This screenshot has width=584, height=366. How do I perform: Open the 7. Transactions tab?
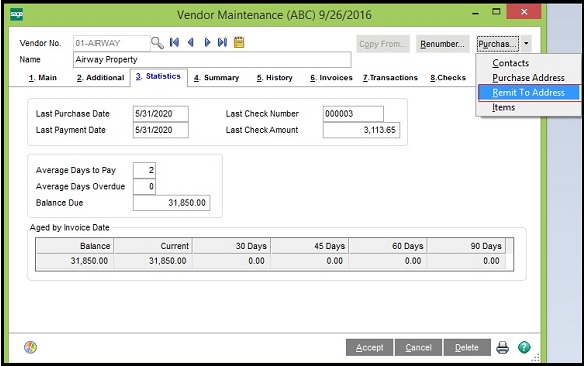pyautogui.click(x=390, y=77)
